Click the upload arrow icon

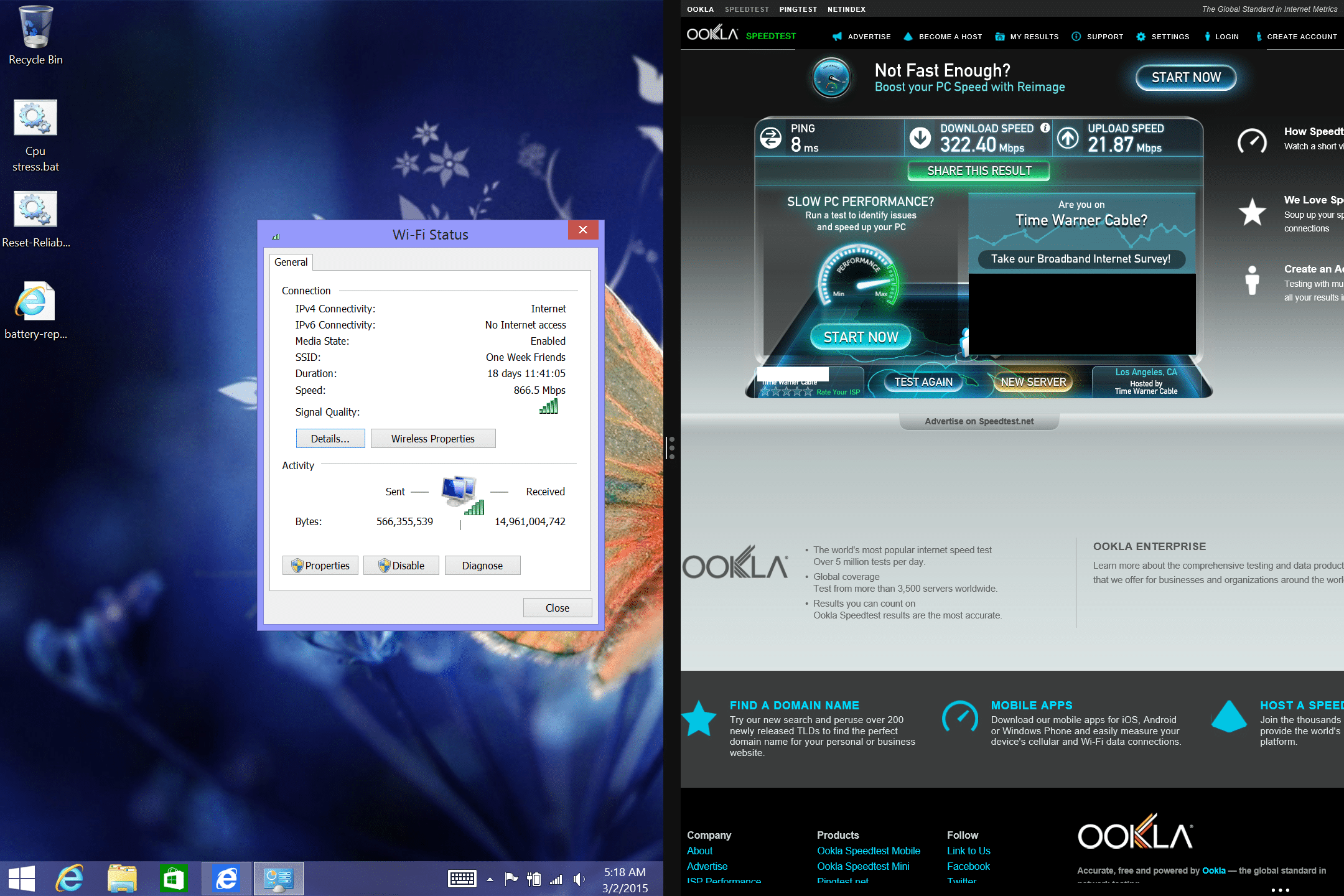(x=1068, y=138)
